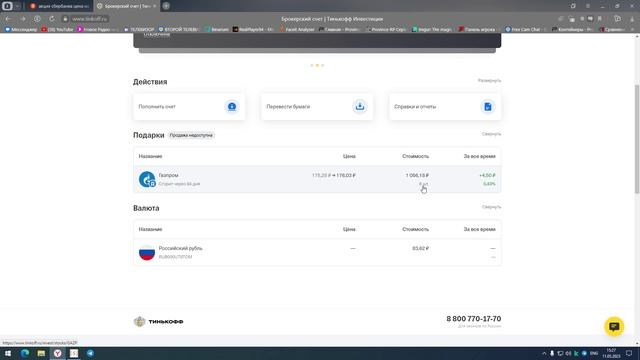
Task: Click the ruble balance 83,62 ₽ value
Action: click(x=420, y=248)
